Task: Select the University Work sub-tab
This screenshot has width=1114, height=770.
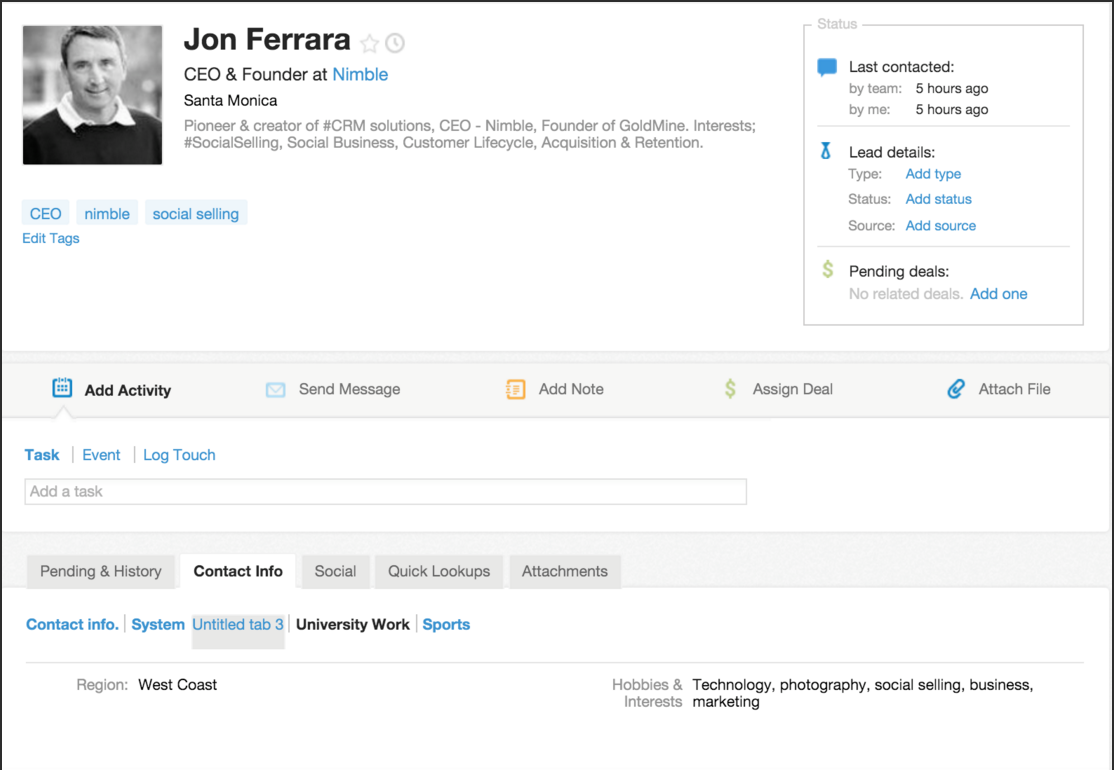Action: click(x=353, y=624)
